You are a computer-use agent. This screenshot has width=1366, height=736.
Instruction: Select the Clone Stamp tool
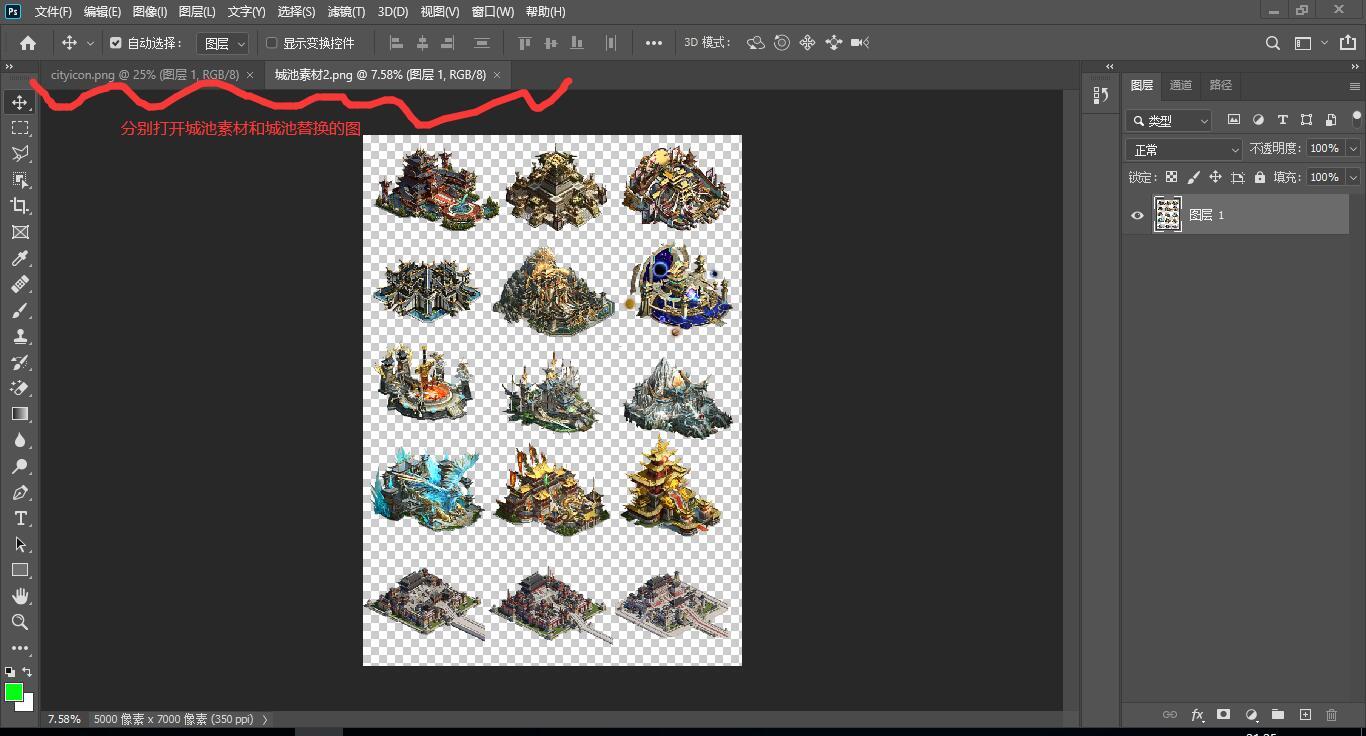[20, 336]
